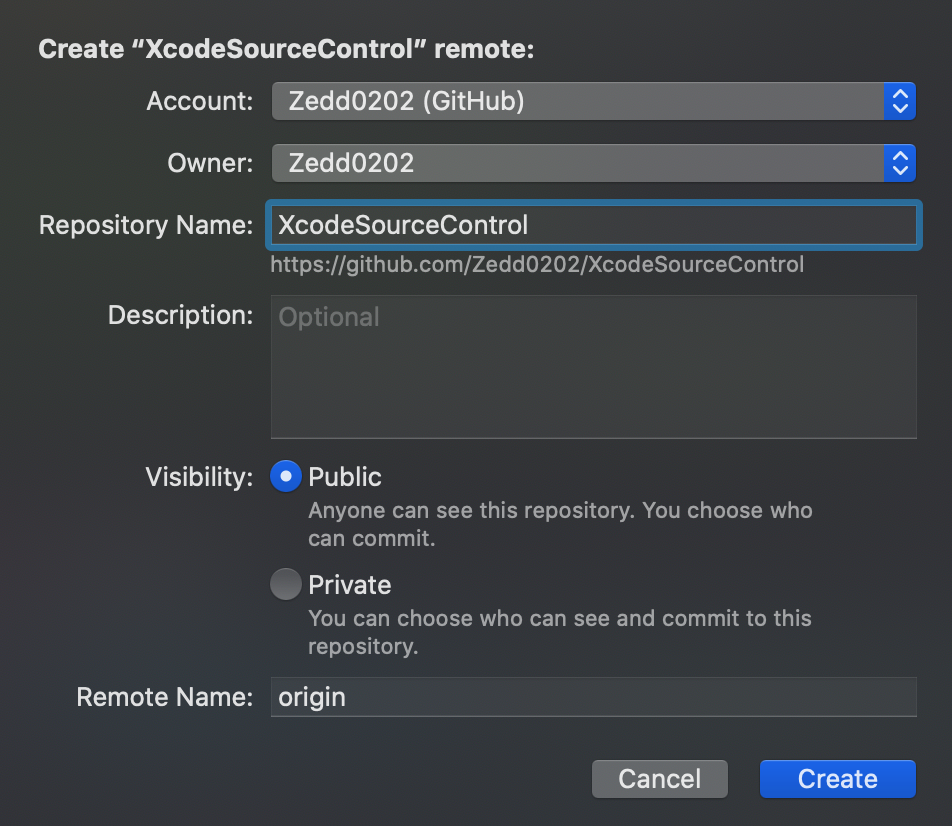The width and height of the screenshot is (952, 826).
Task: Open the Owner dropdown showing Zedd0202
Action: click(x=593, y=163)
